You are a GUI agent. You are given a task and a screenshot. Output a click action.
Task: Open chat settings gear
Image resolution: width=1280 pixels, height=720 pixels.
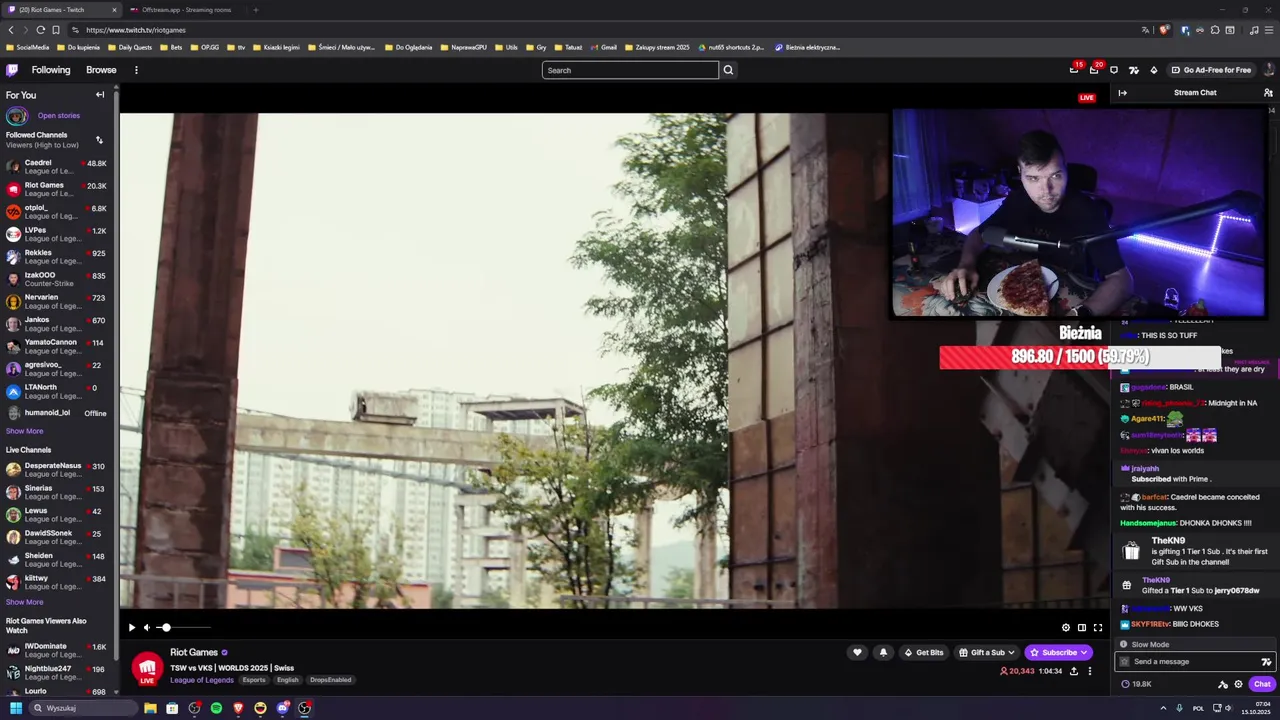click(1238, 684)
